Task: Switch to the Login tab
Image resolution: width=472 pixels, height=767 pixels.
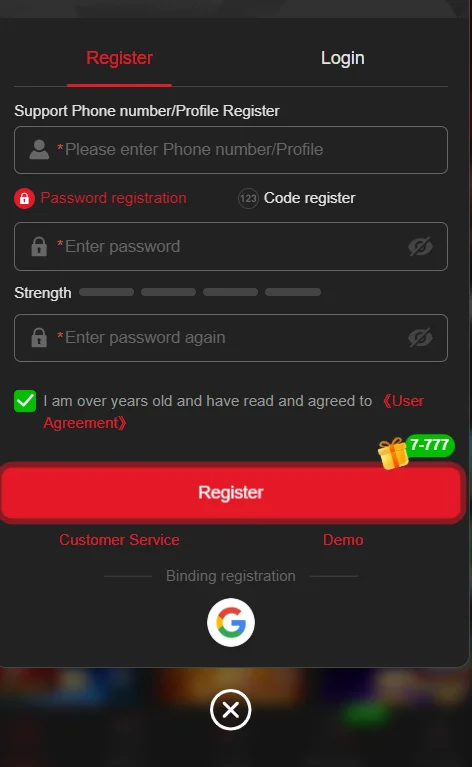Action: 342,58
